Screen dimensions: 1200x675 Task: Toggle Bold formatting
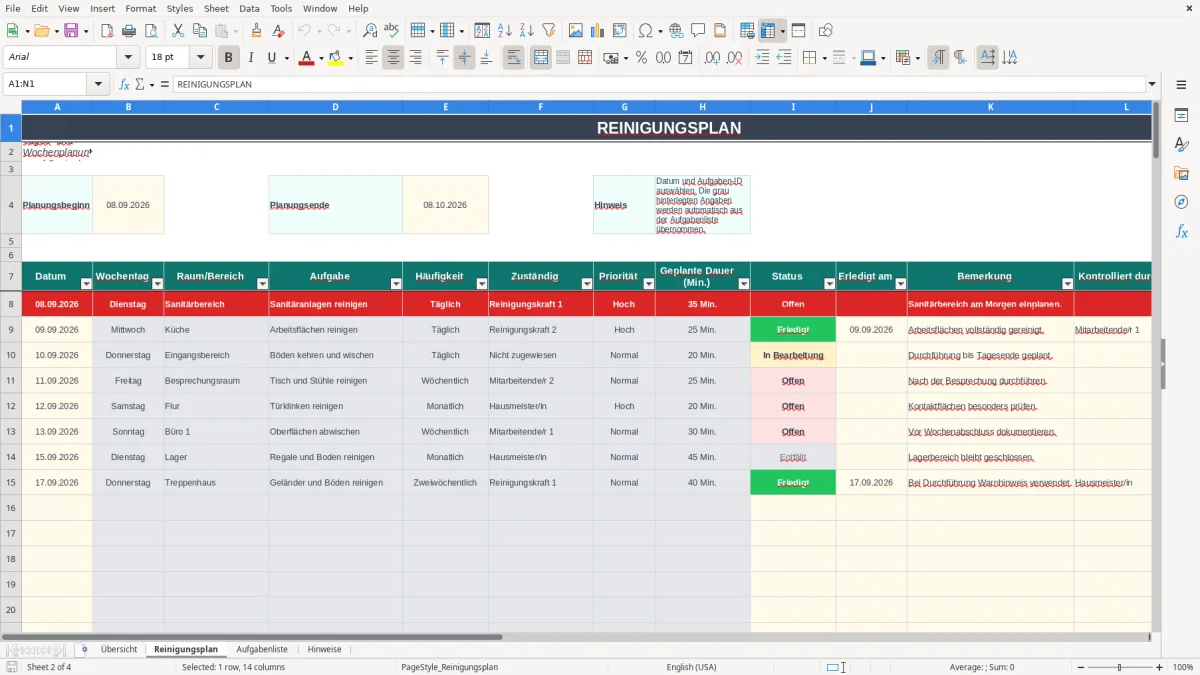(x=229, y=58)
